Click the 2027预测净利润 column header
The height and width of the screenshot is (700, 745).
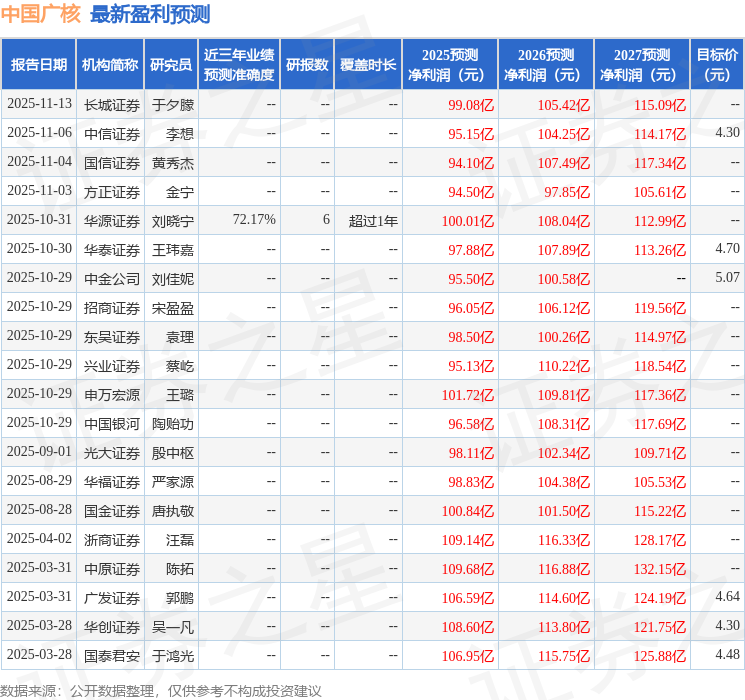[x=642, y=65]
